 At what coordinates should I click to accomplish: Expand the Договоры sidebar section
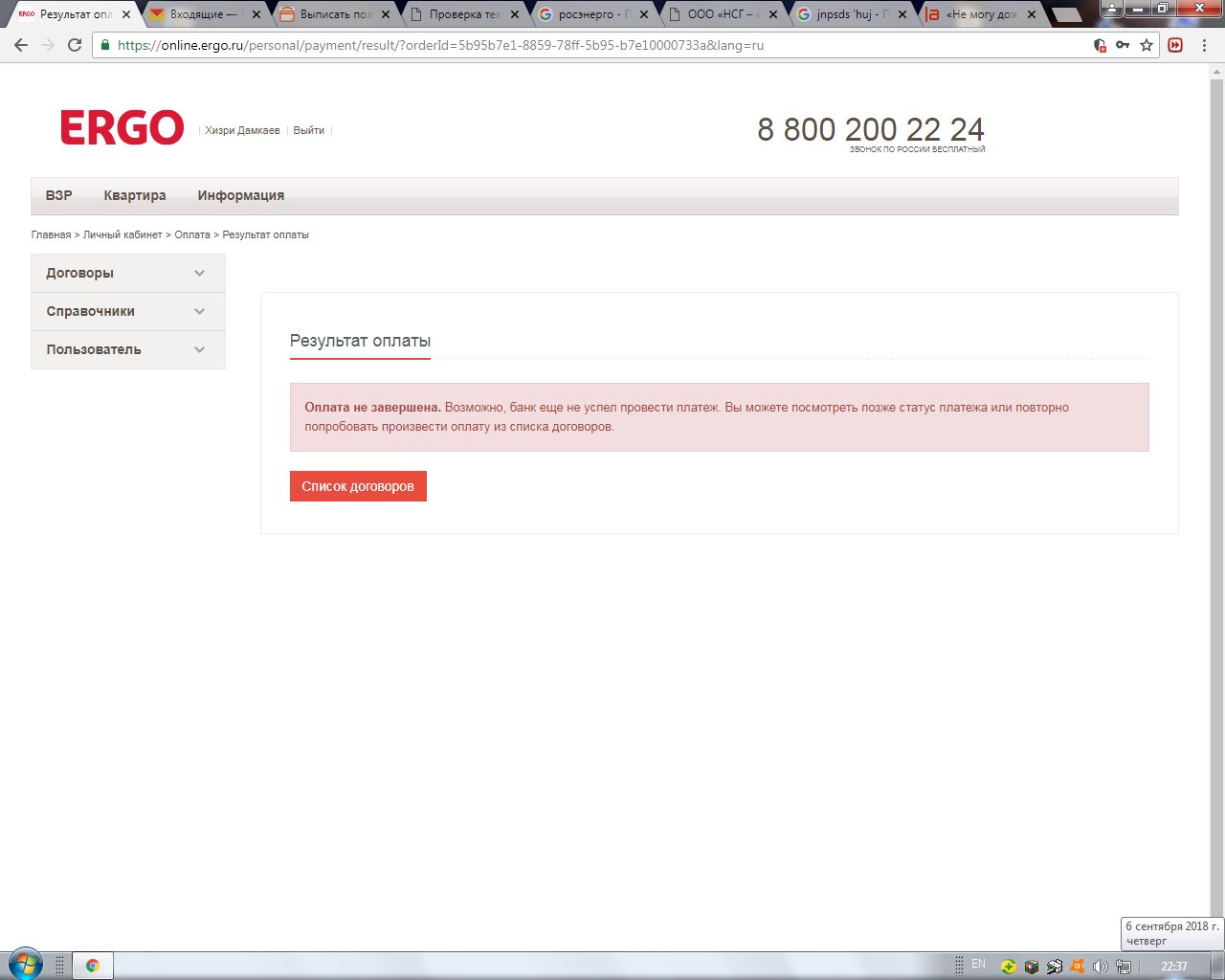pyautogui.click(x=127, y=273)
